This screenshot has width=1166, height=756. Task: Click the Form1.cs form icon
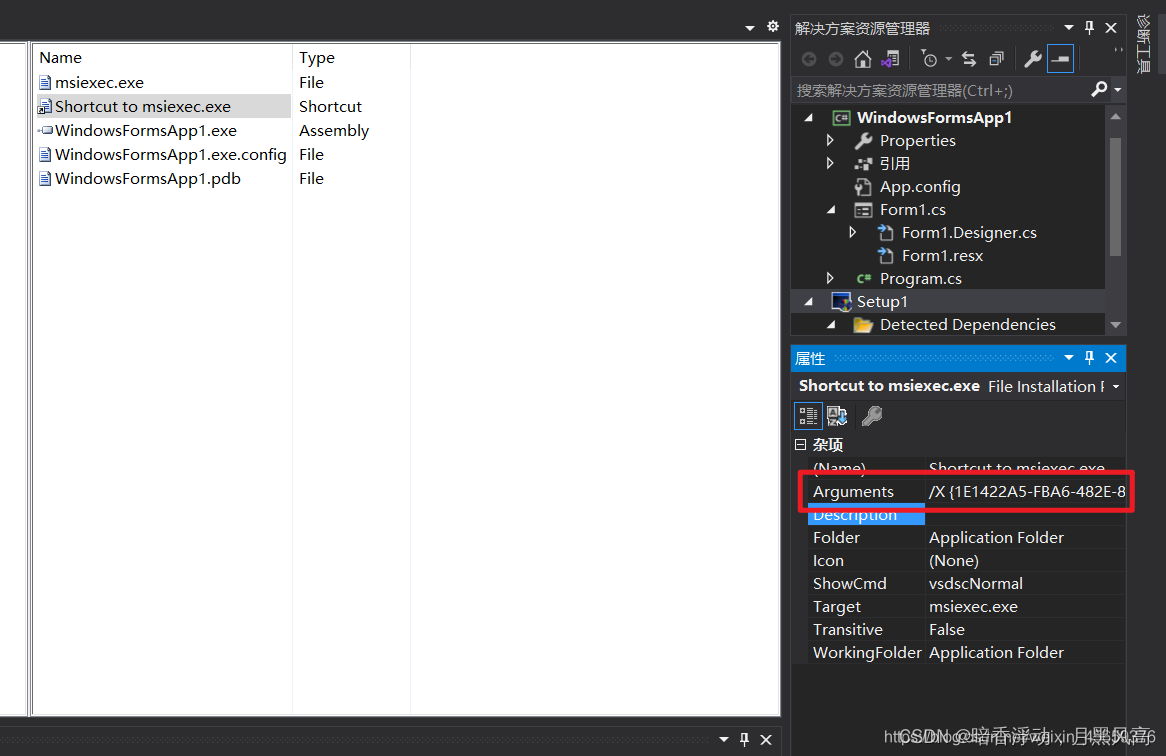(x=863, y=210)
